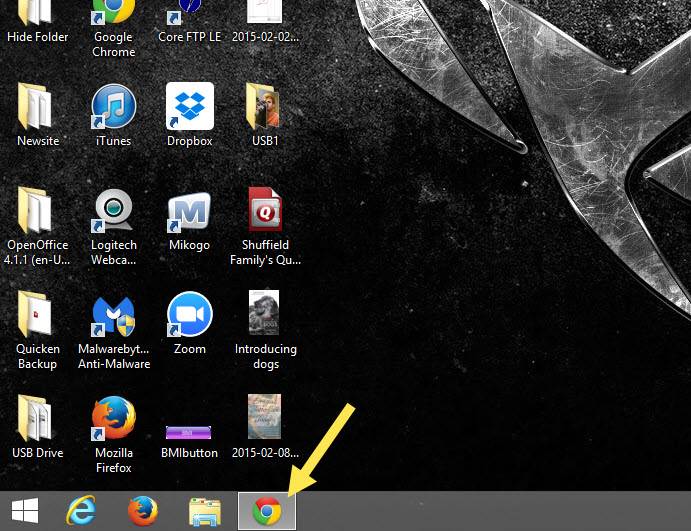691x531 pixels.
Task: Click the Chrome icon in the taskbar
Action: pos(266,512)
